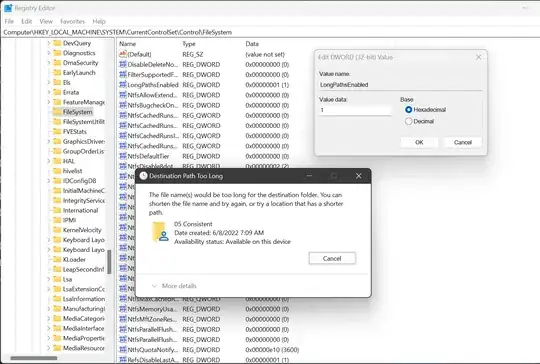The height and width of the screenshot is (364, 540).
Task: Click the IPMI folder icon
Action: 57,220
